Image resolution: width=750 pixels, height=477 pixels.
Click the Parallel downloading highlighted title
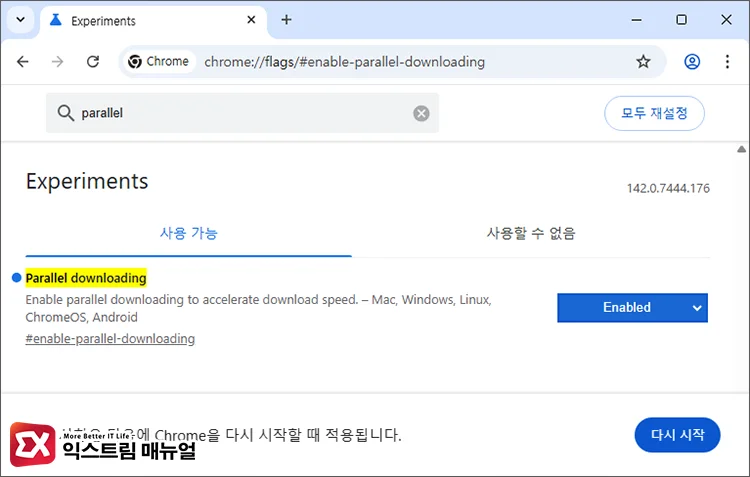[86, 278]
